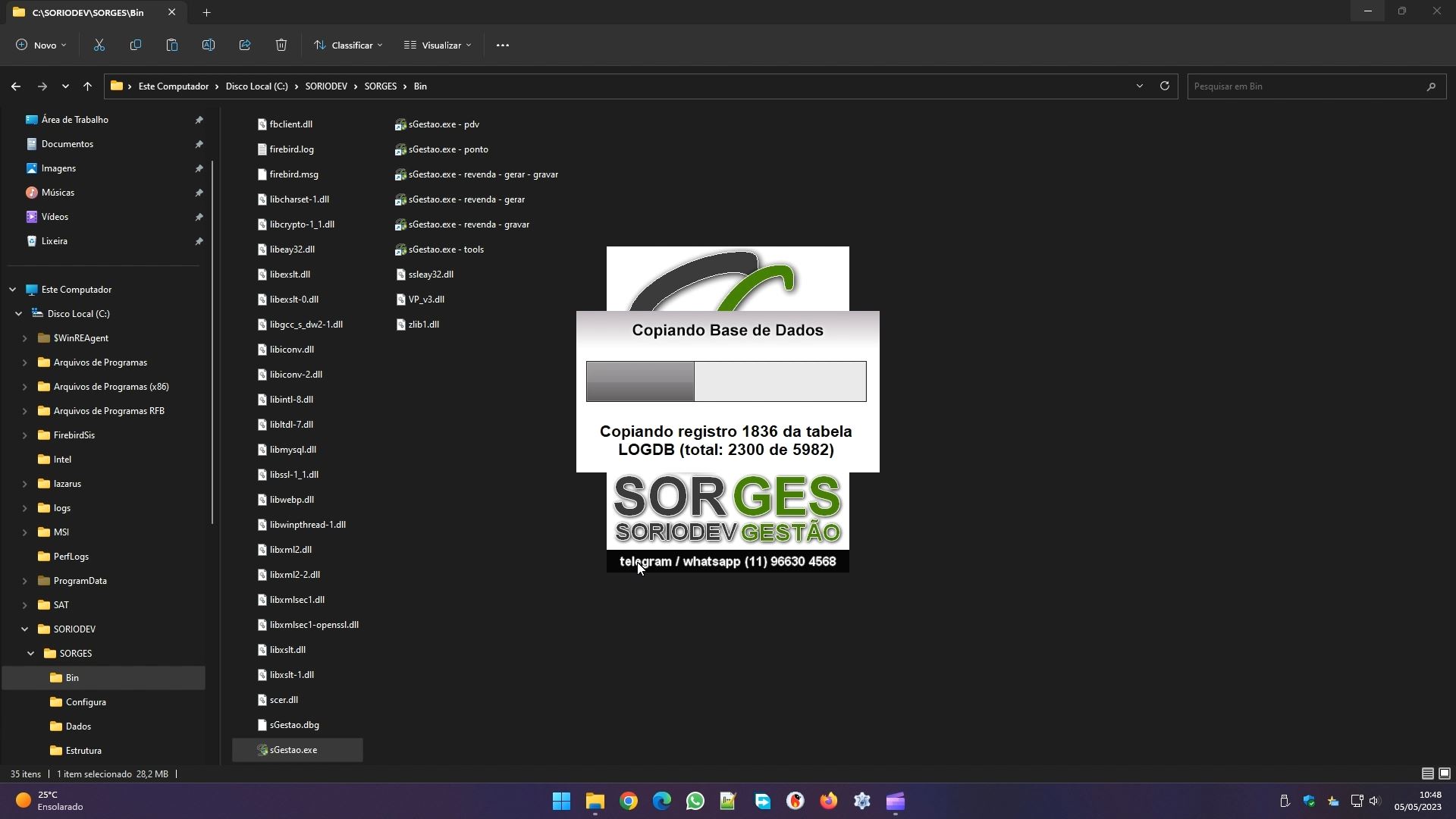Select fbclient.dll file
This screenshot has height=819, width=1456.
[x=284, y=124]
